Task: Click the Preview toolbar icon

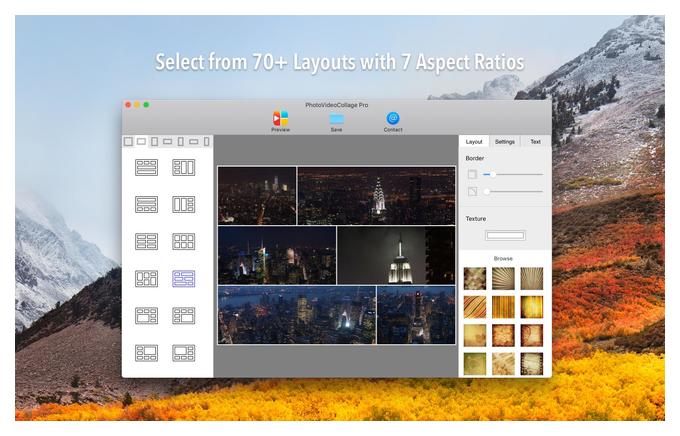Action: [281, 118]
